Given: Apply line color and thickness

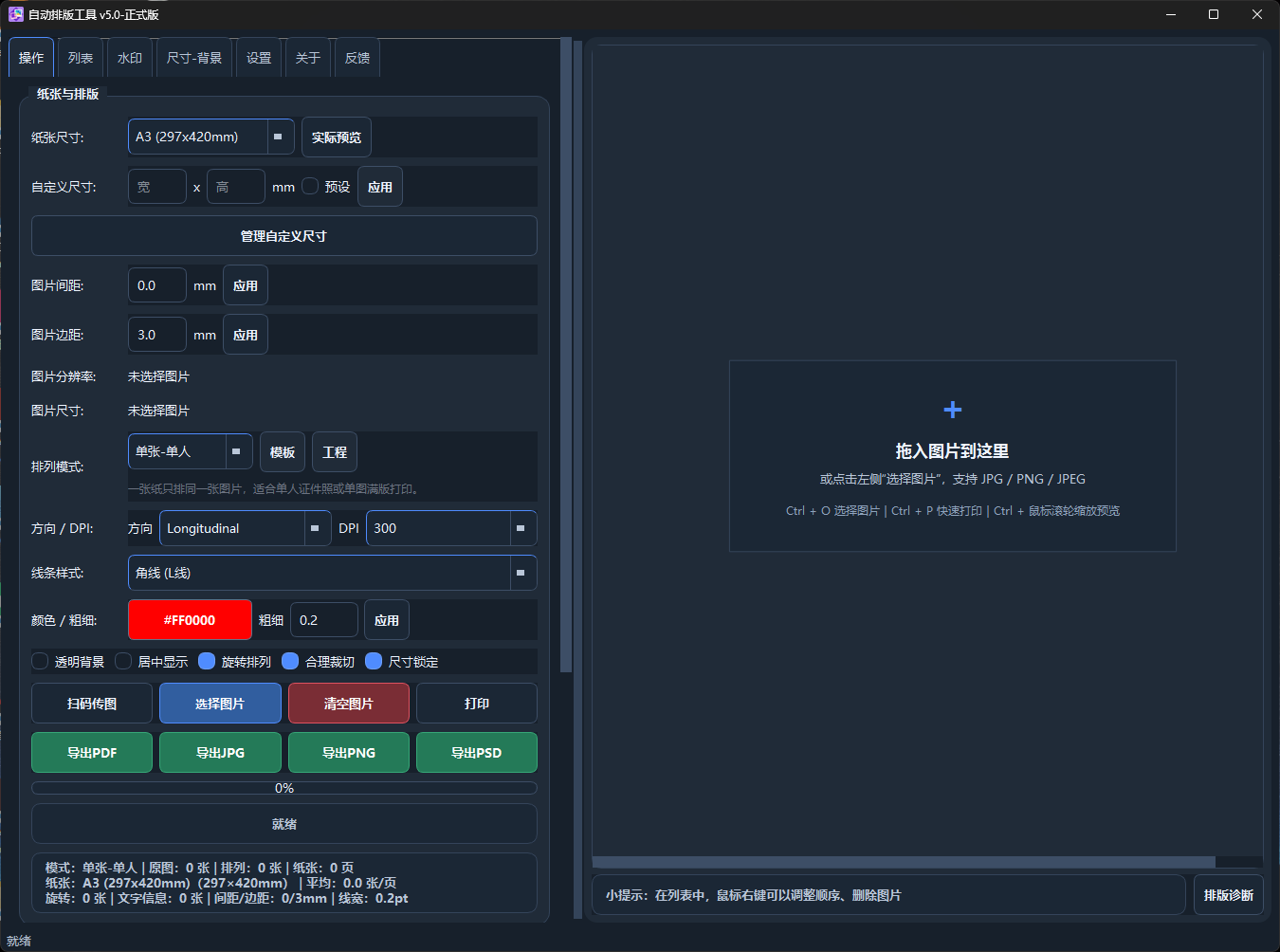Looking at the screenshot, I should [387, 620].
